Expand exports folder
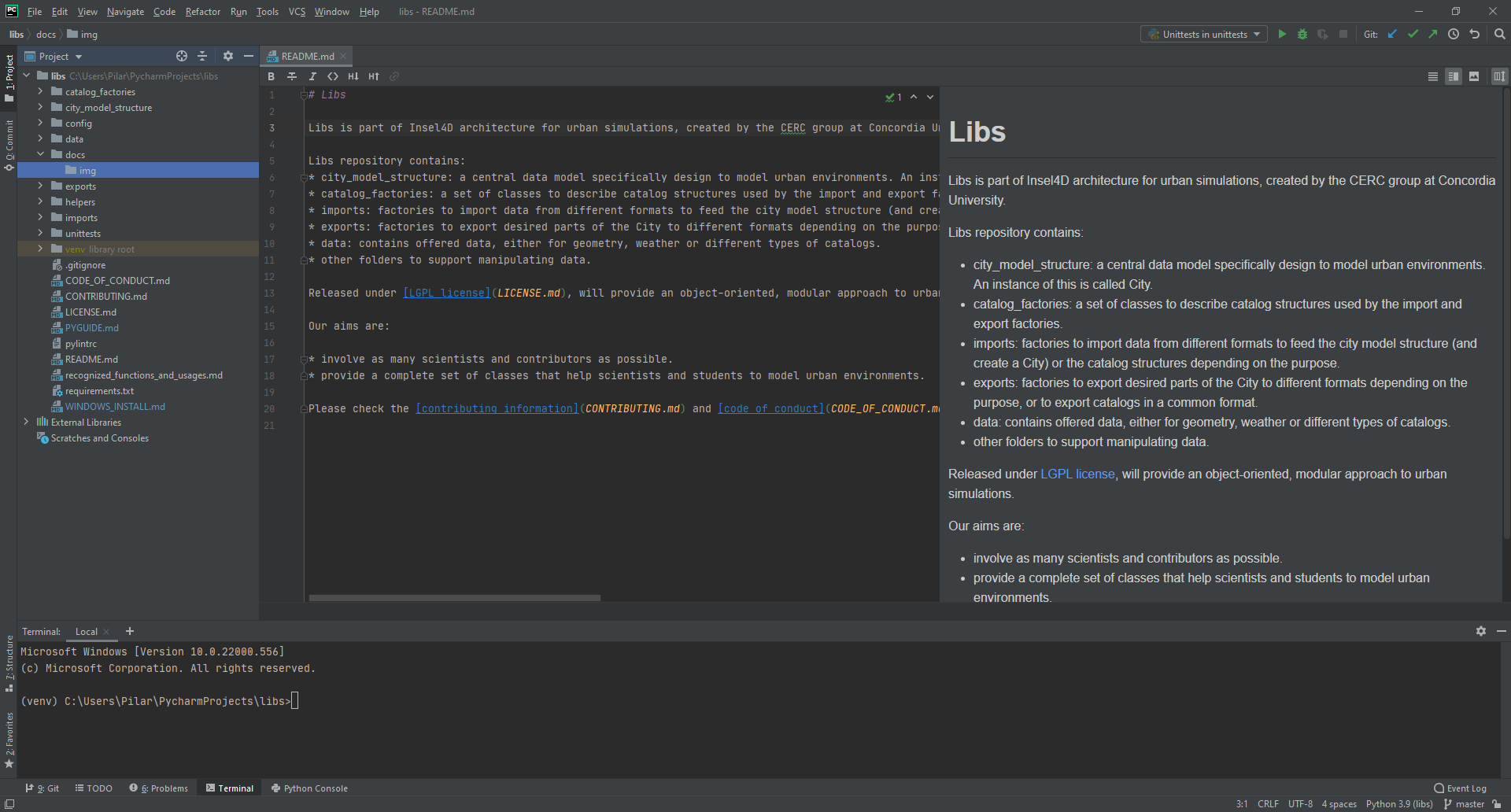This screenshot has height=812, width=1511. 40,186
